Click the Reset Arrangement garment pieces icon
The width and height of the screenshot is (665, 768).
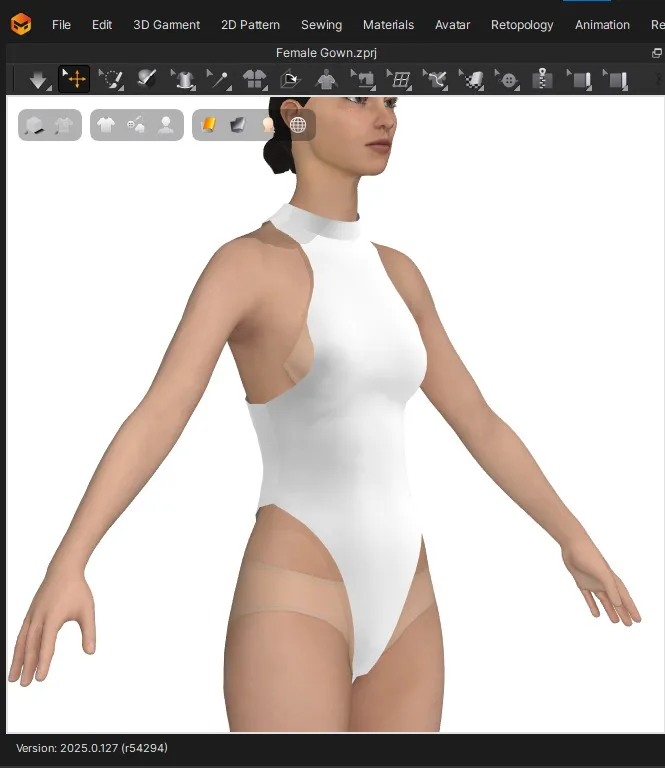click(255, 79)
